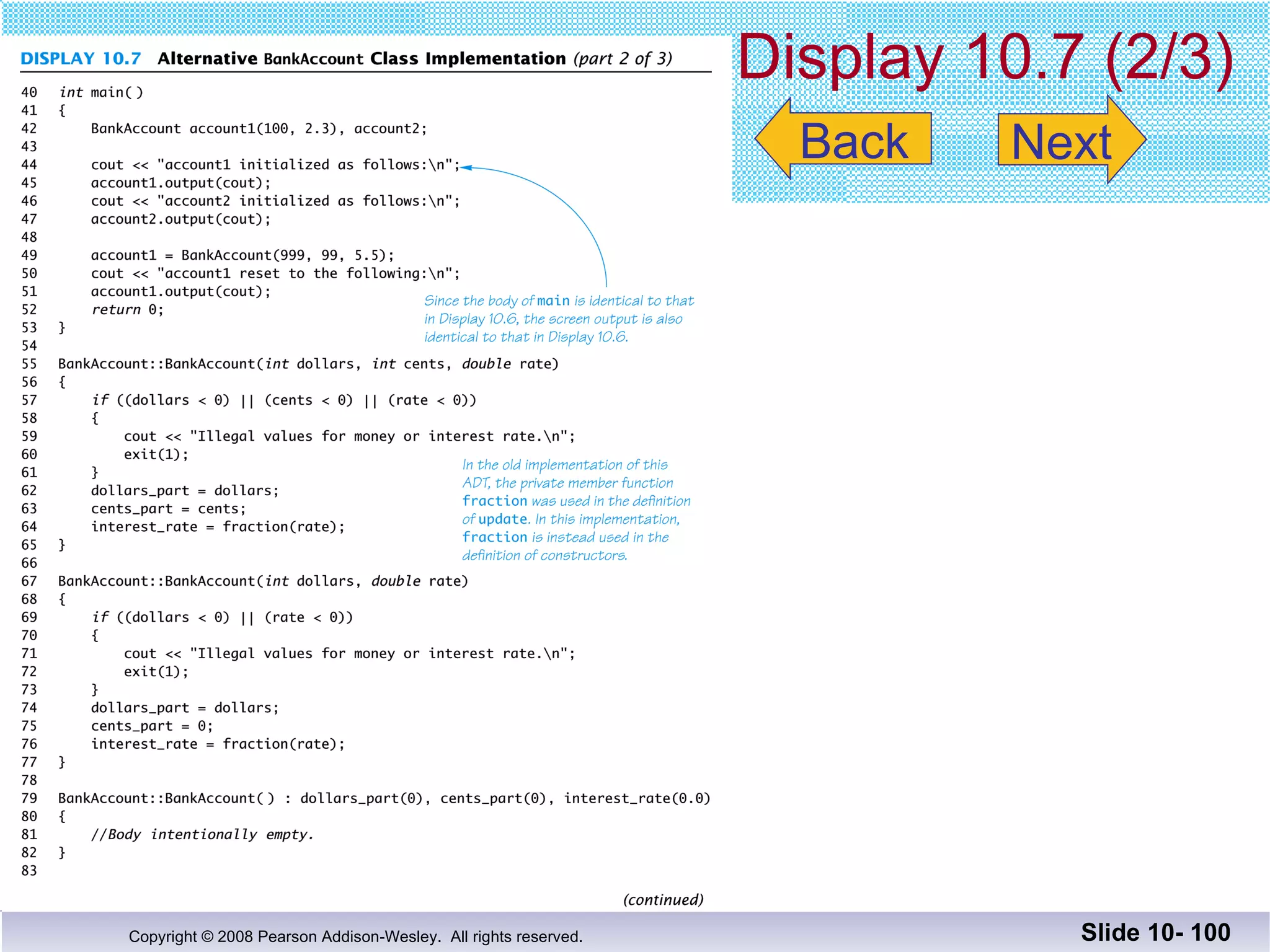Click default constructor initializer list line 79

point(384,798)
